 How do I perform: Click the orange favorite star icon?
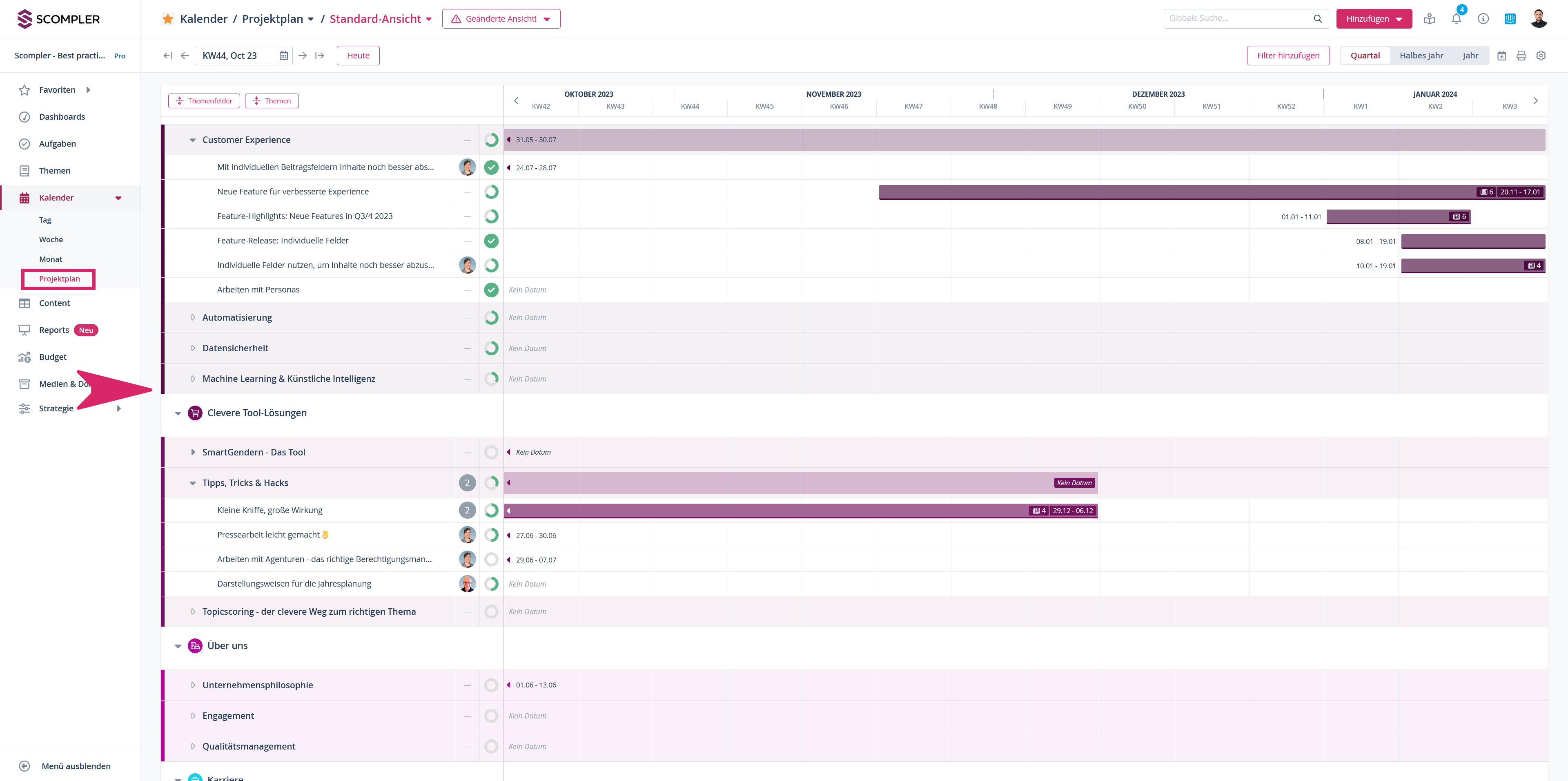point(168,19)
